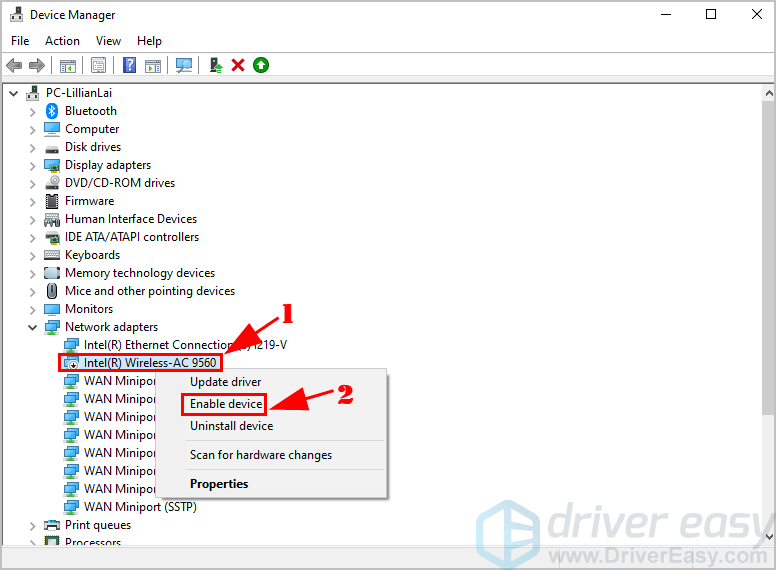Image resolution: width=776 pixels, height=570 pixels.
Task: Expand the Keyboards category
Action: click(33, 256)
